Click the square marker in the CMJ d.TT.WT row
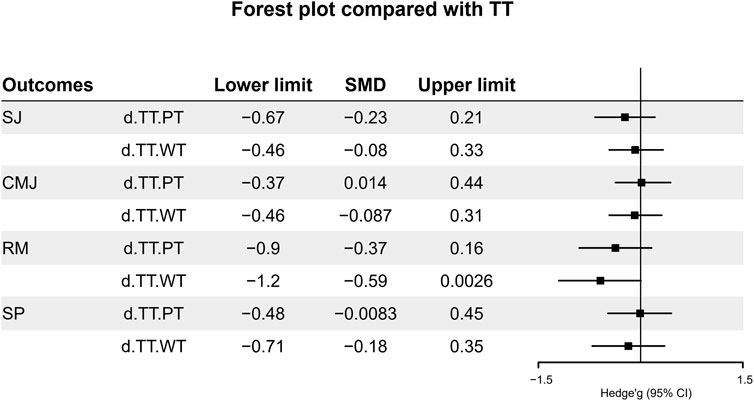The image size is (754, 401). coord(635,215)
